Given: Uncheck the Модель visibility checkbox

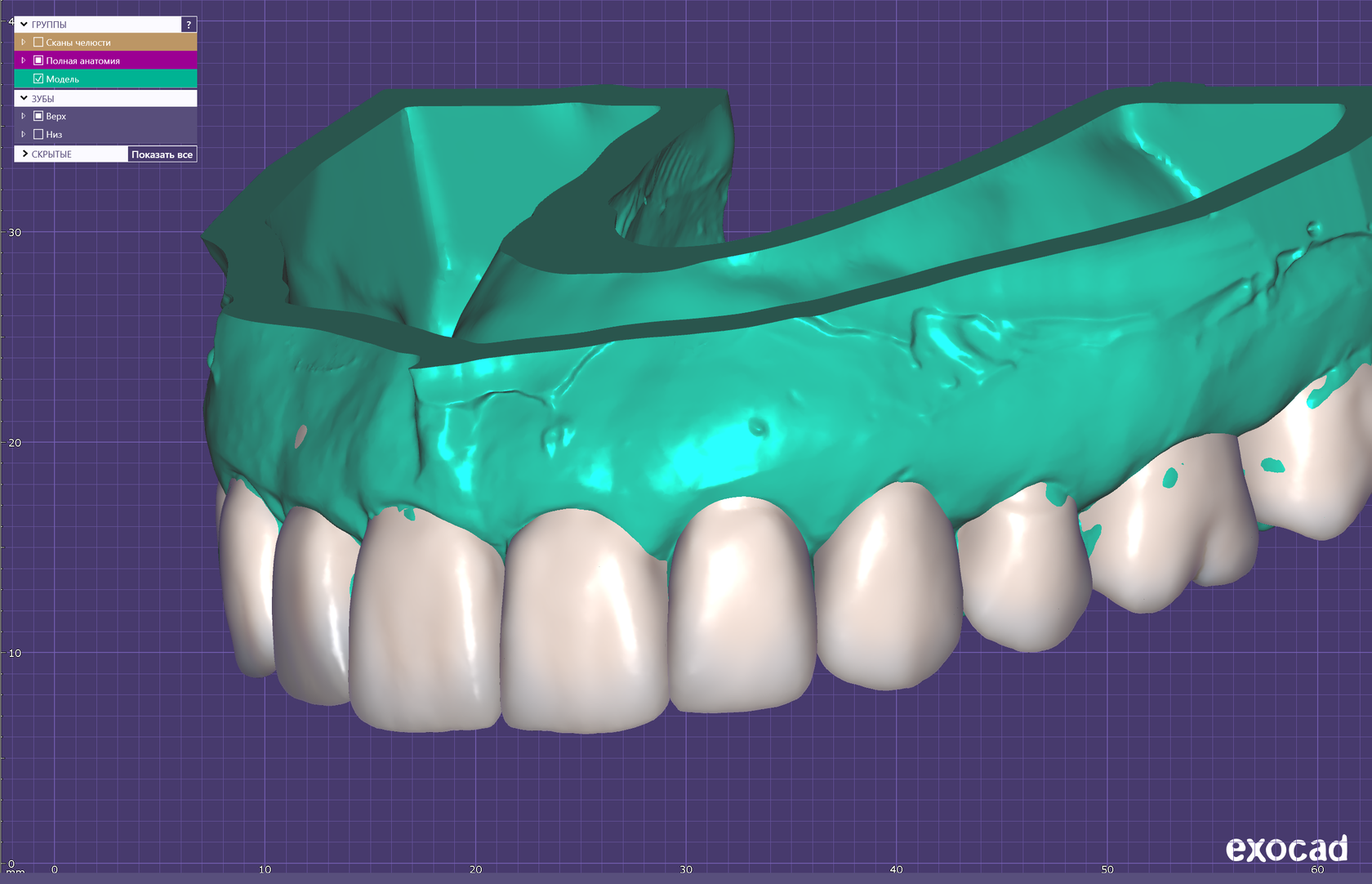Looking at the screenshot, I should 38,79.
